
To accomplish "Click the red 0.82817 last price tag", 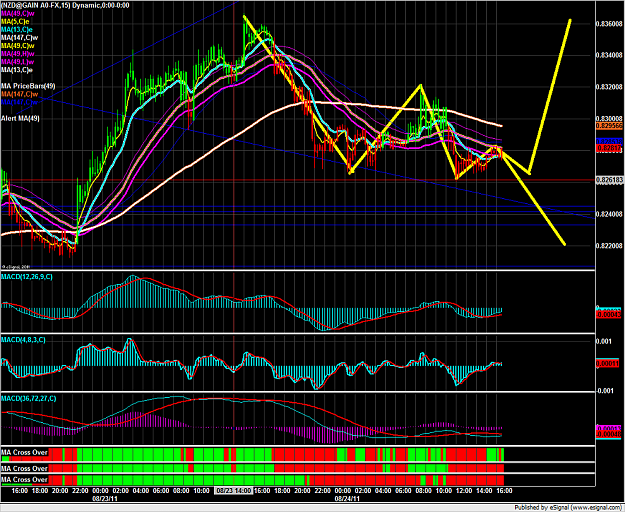I will tap(609, 148).
